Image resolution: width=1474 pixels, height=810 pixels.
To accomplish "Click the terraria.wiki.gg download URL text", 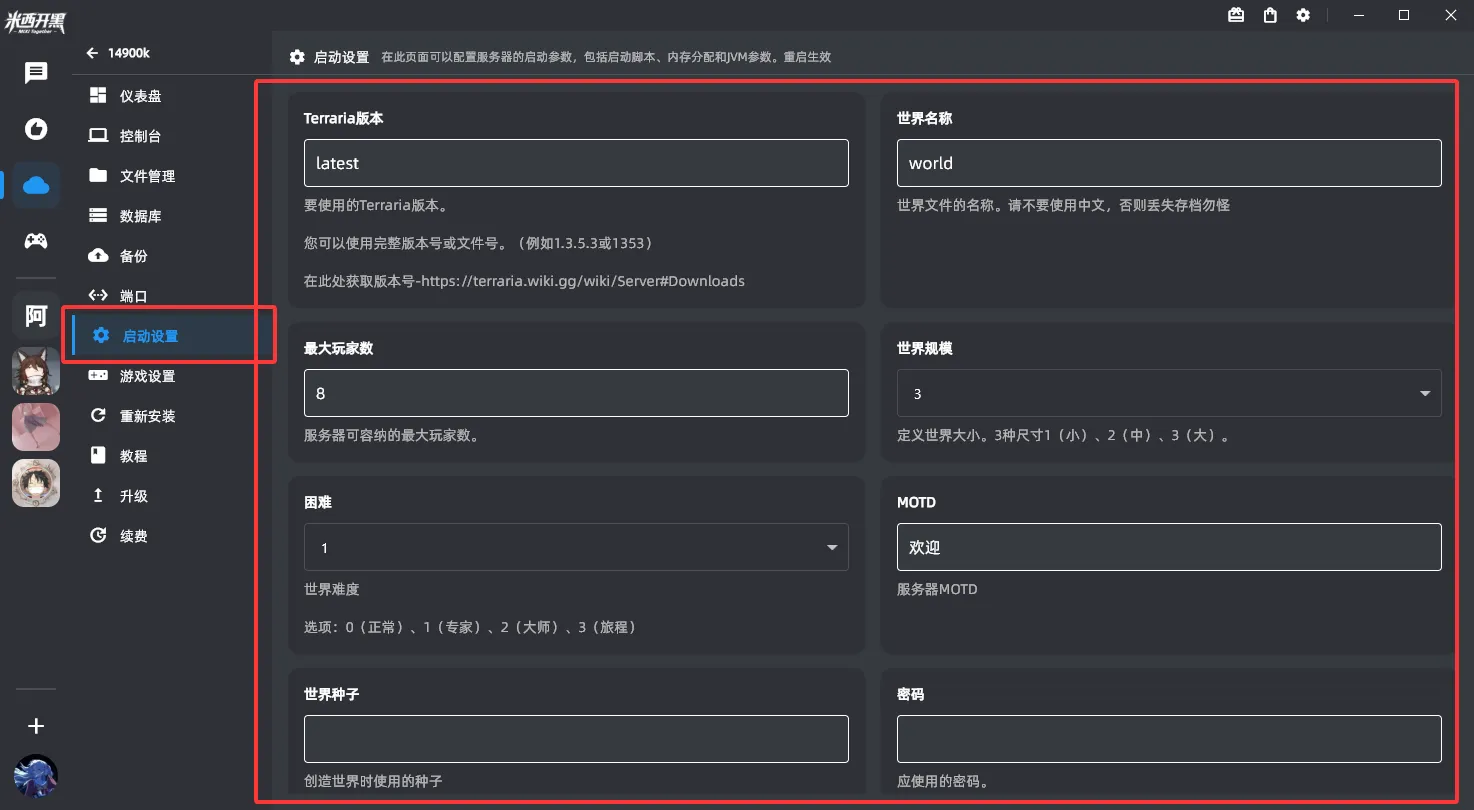I will pos(582,281).
